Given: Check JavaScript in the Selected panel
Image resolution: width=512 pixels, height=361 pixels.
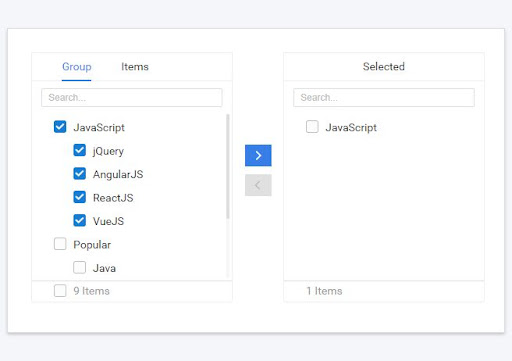Looking at the screenshot, I should 312,127.
